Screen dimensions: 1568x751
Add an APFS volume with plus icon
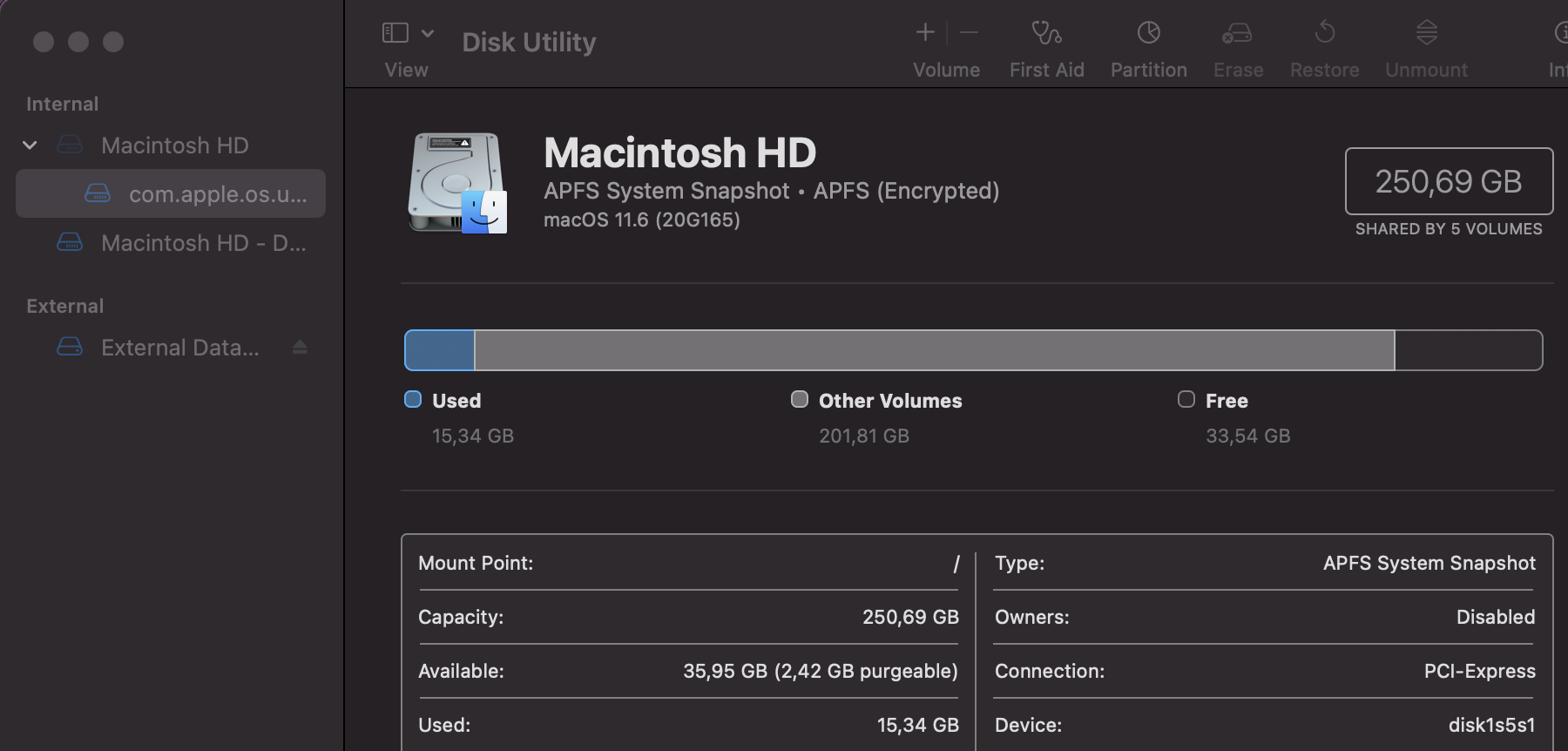(925, 33)
